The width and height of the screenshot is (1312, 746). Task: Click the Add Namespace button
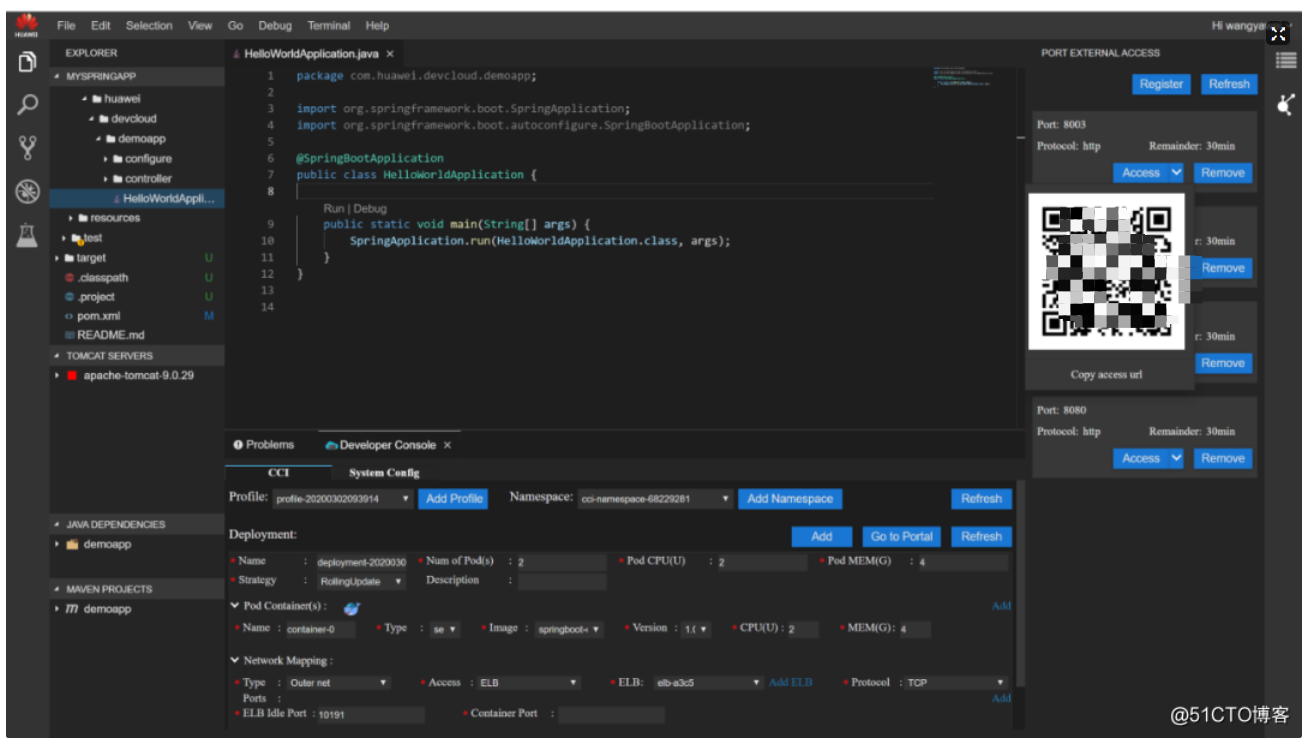point(790,499)
